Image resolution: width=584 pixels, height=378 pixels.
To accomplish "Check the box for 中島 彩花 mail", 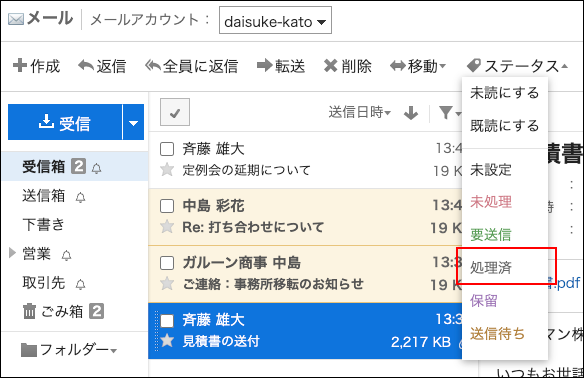I will (x=167, y=206).
